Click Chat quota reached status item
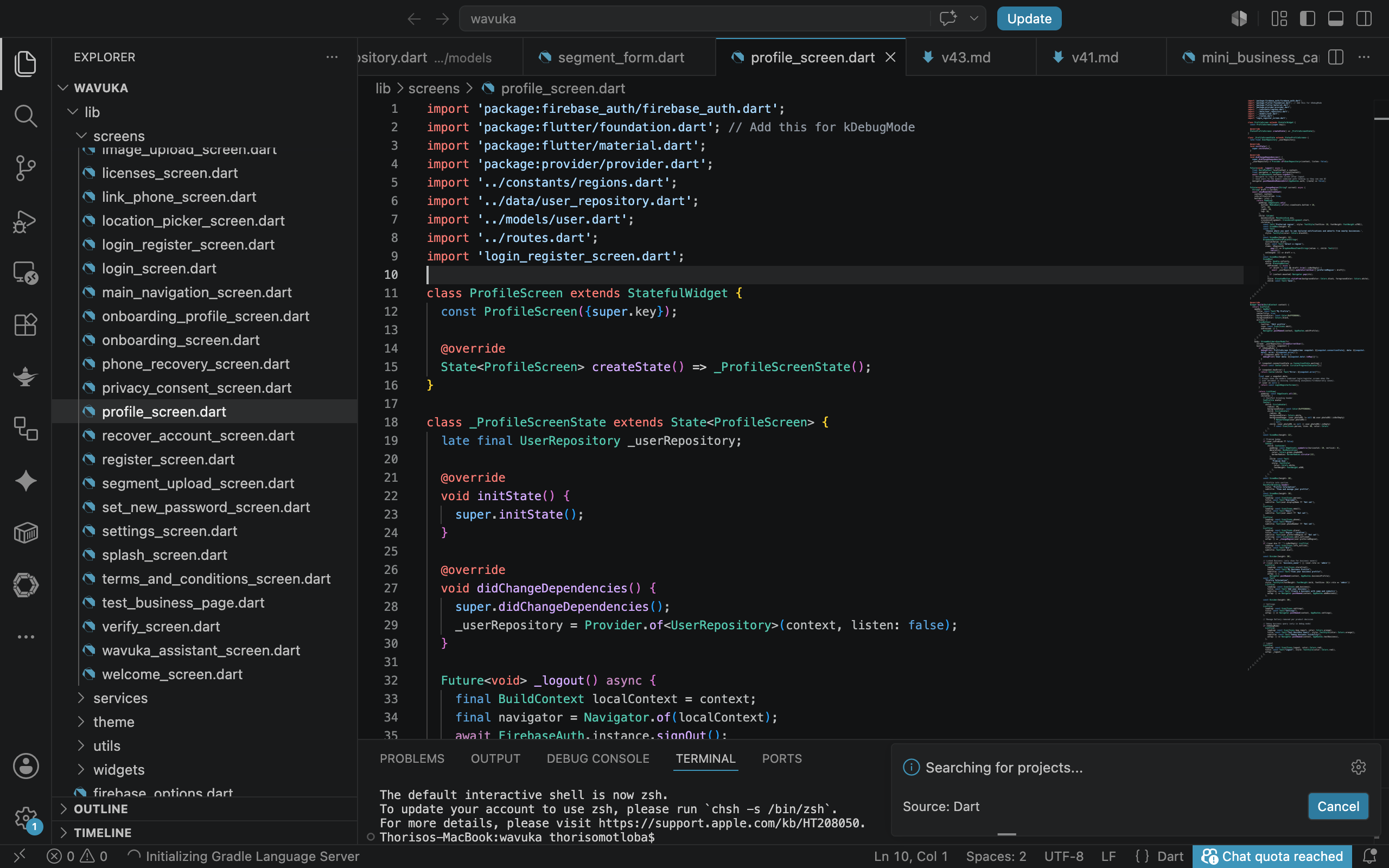Image resolution: width=1389 pixels, height=868 pixels. (x=1272, y=856)
